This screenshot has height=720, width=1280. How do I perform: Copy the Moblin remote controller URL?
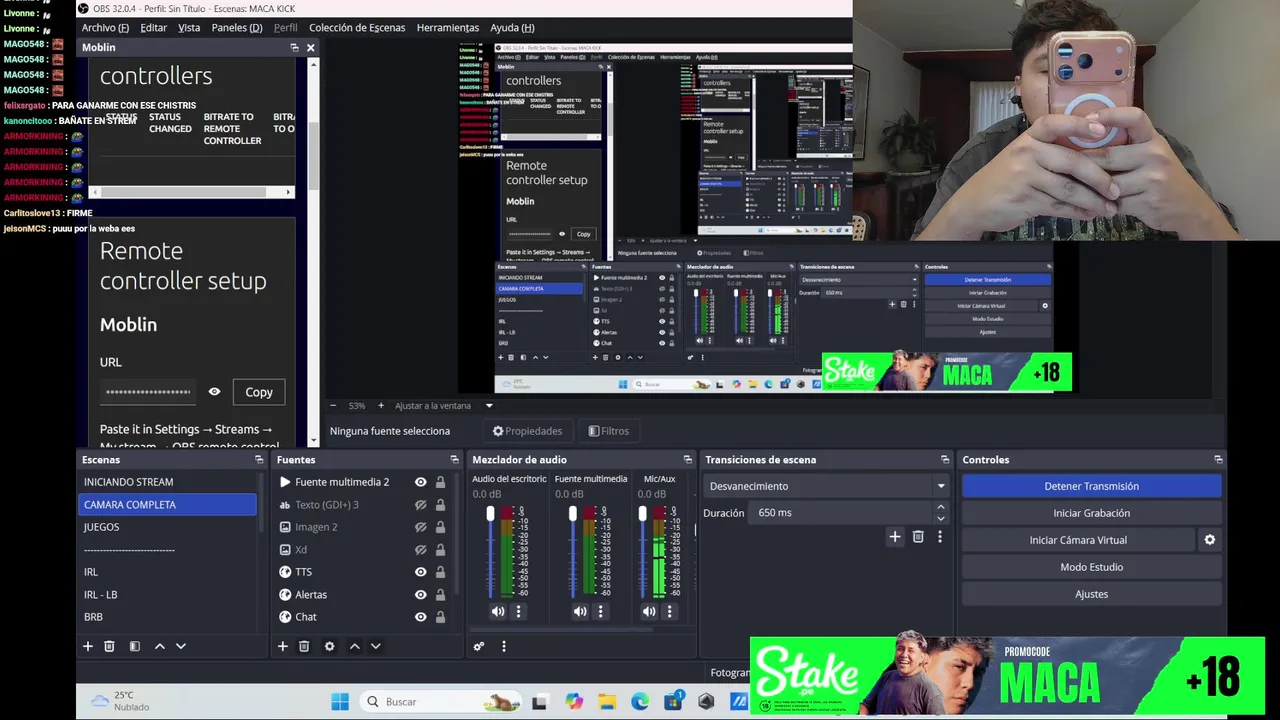click(259, 392)
